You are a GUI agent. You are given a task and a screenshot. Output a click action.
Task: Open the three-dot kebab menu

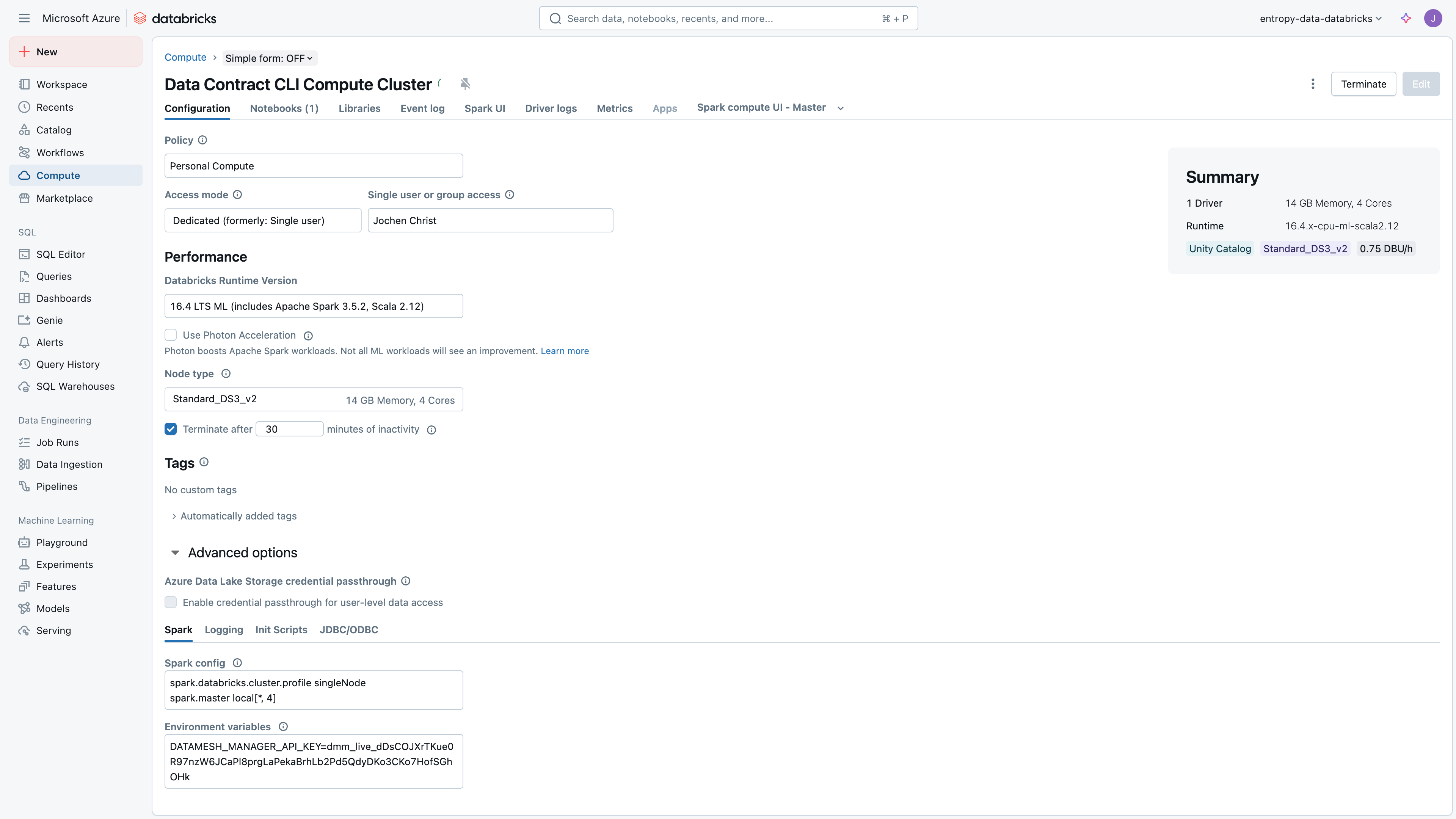coord(1312,84)
